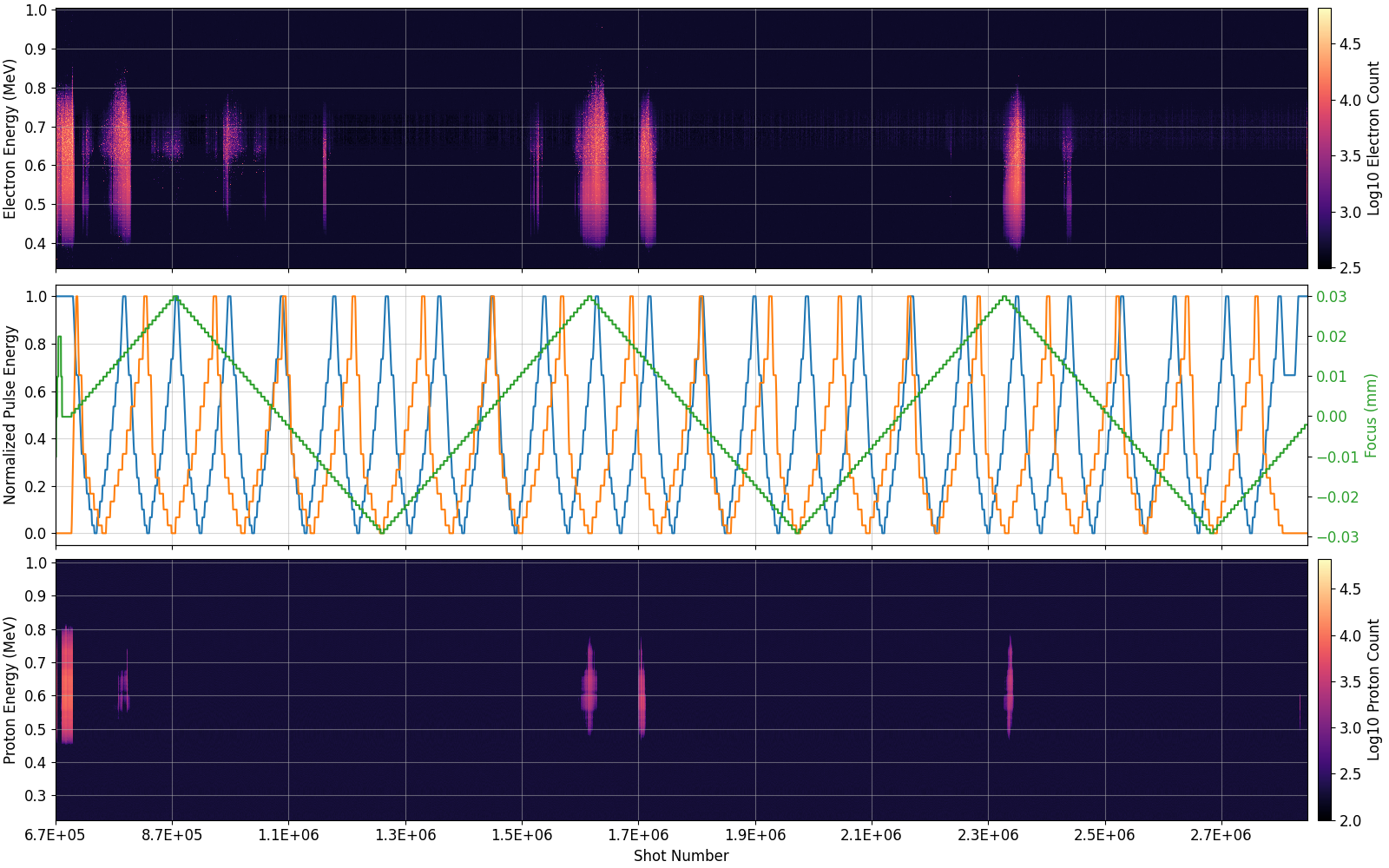Click the 2.0 tick on proton colorbar
The width and height of the screenshot is (1389, 868).
[x=1349, y=820]
